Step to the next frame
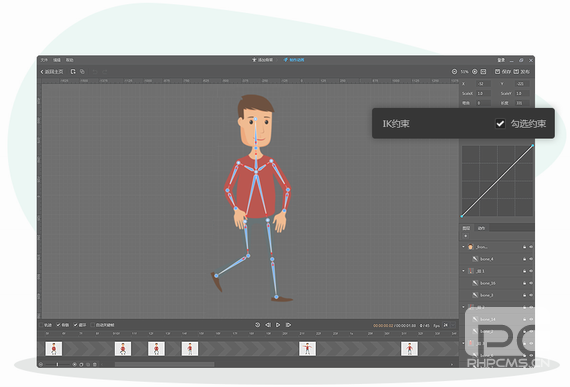 pos(288,325)
